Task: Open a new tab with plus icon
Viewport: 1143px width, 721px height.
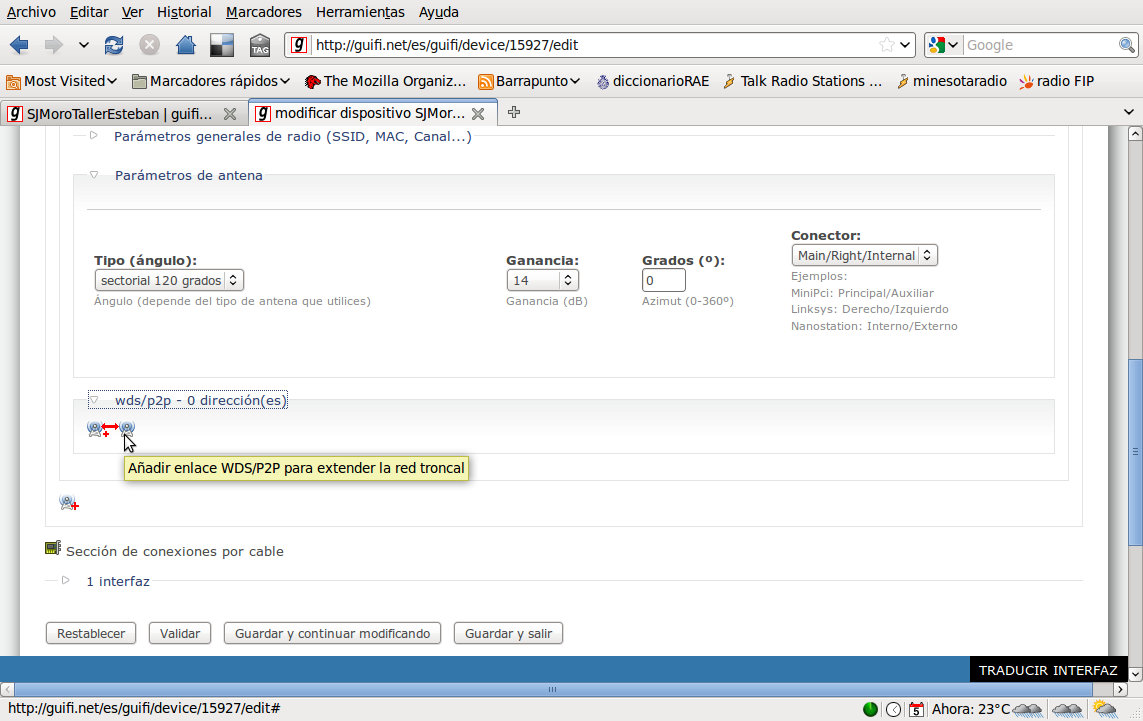Action: pos(514,112)
